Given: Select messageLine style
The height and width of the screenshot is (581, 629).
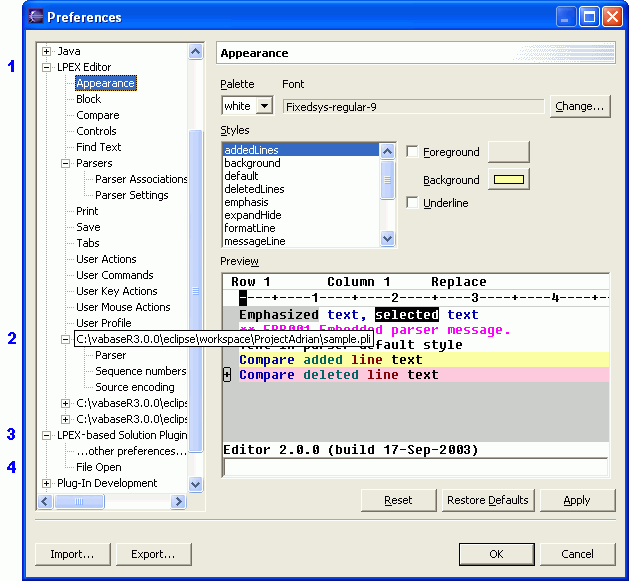Looking at the screenshot, I should click(x=300, y=241).
